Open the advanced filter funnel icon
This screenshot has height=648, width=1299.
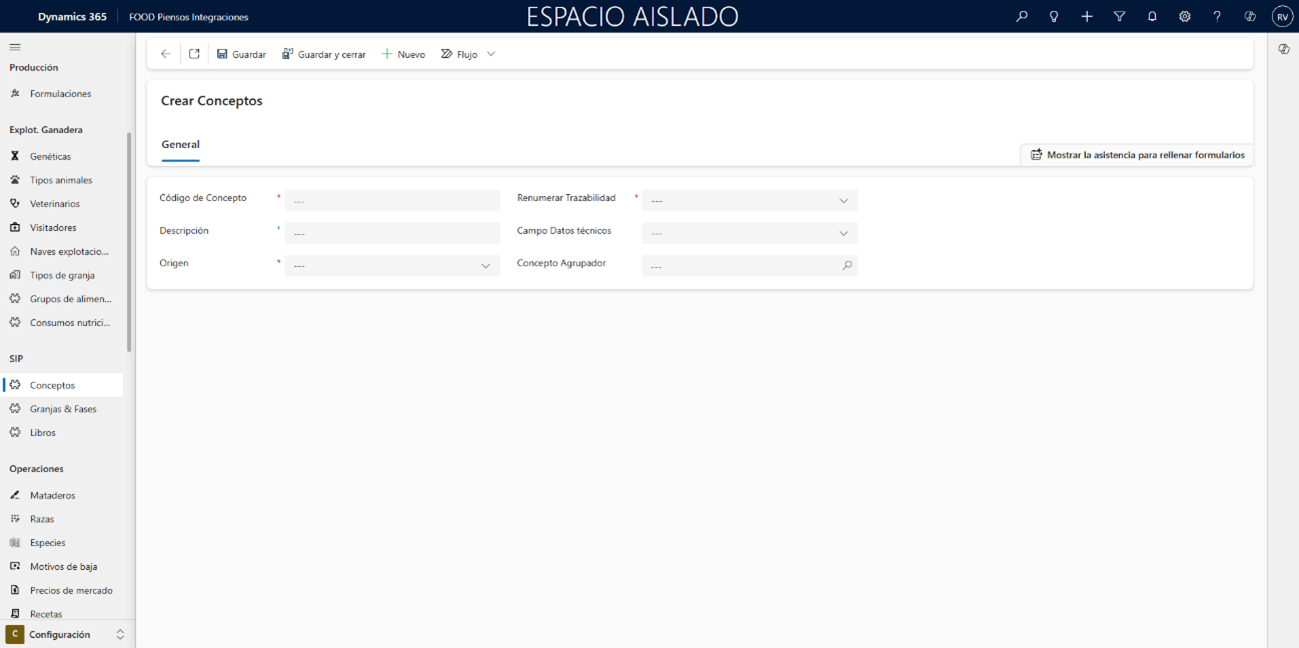(1119, 17)
